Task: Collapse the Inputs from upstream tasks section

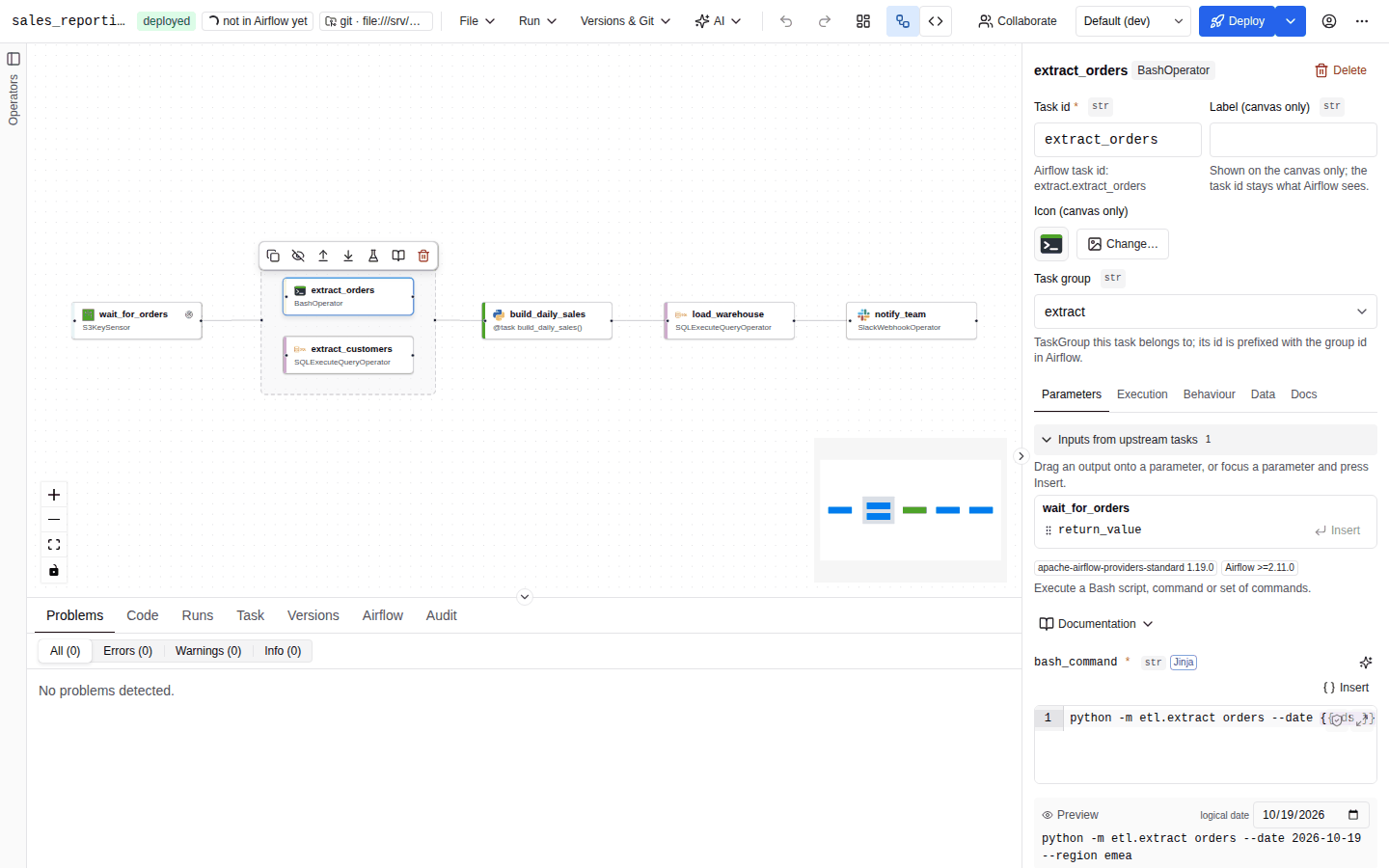Action: (x=1206, y=440)
